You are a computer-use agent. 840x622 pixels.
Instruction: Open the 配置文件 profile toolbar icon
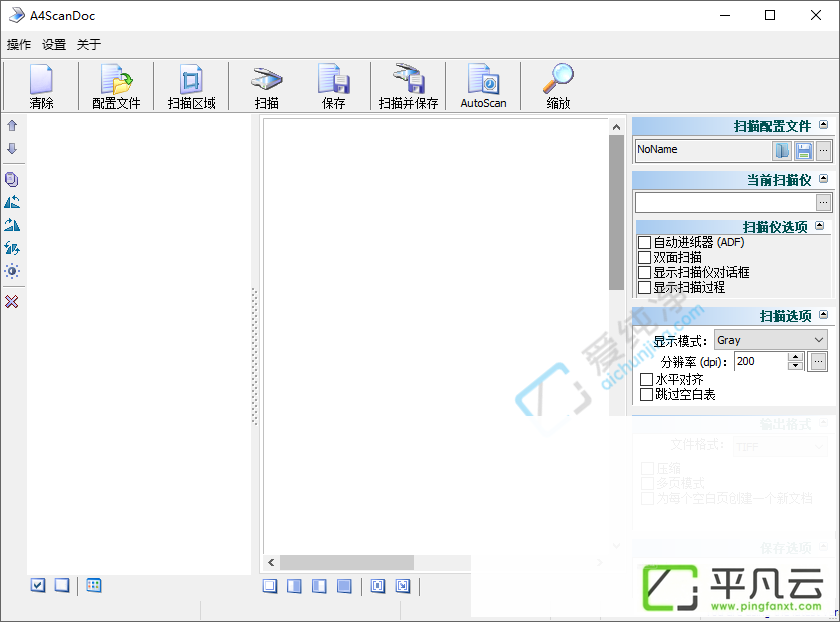(116, 86)
